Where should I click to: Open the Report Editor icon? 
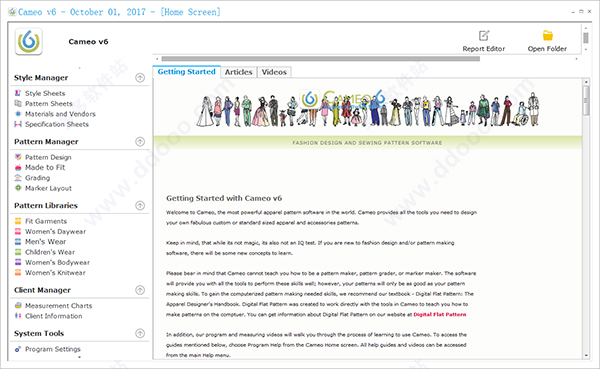(484, 36)
